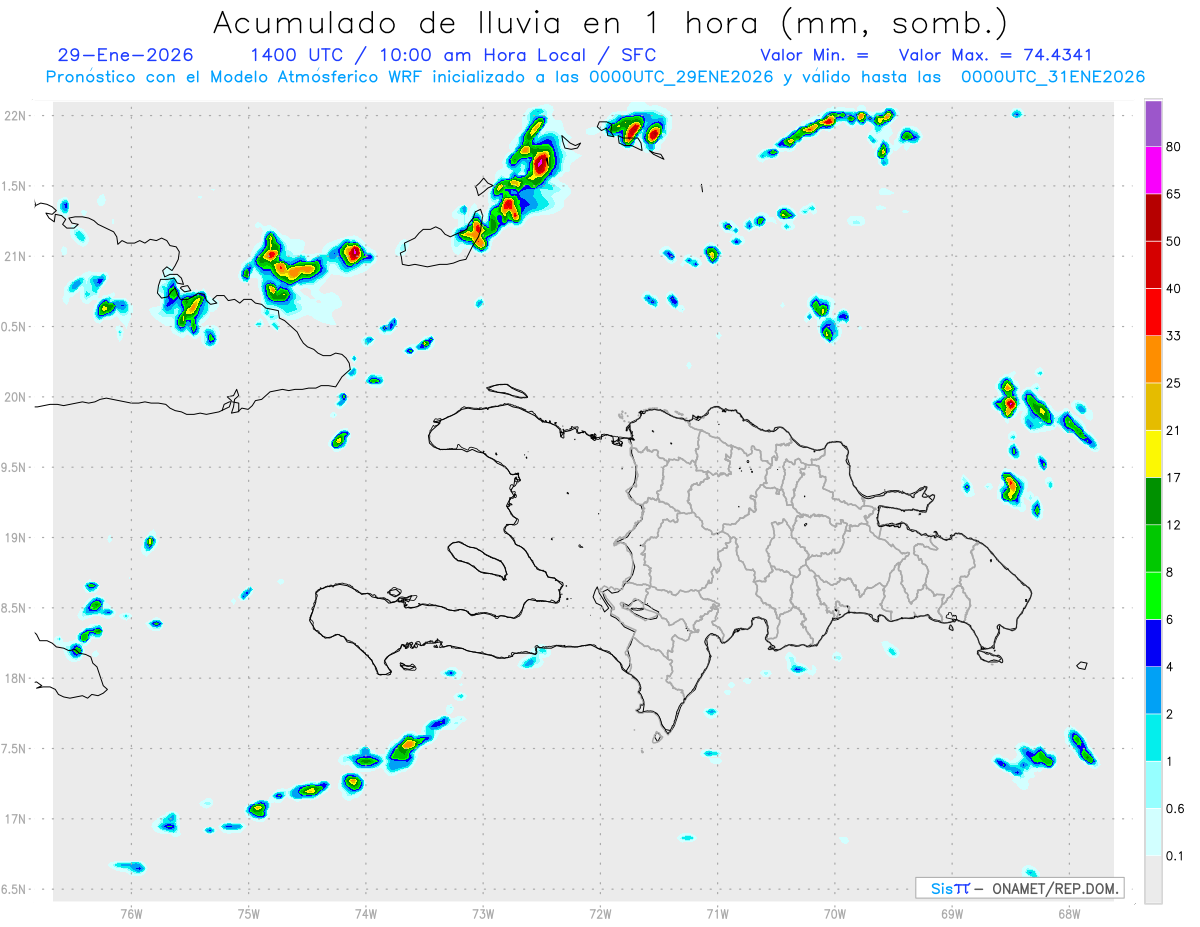Click the red swatch between 40 and 50
This screenshot has width=1200, height=927.
pos(1153,265)
